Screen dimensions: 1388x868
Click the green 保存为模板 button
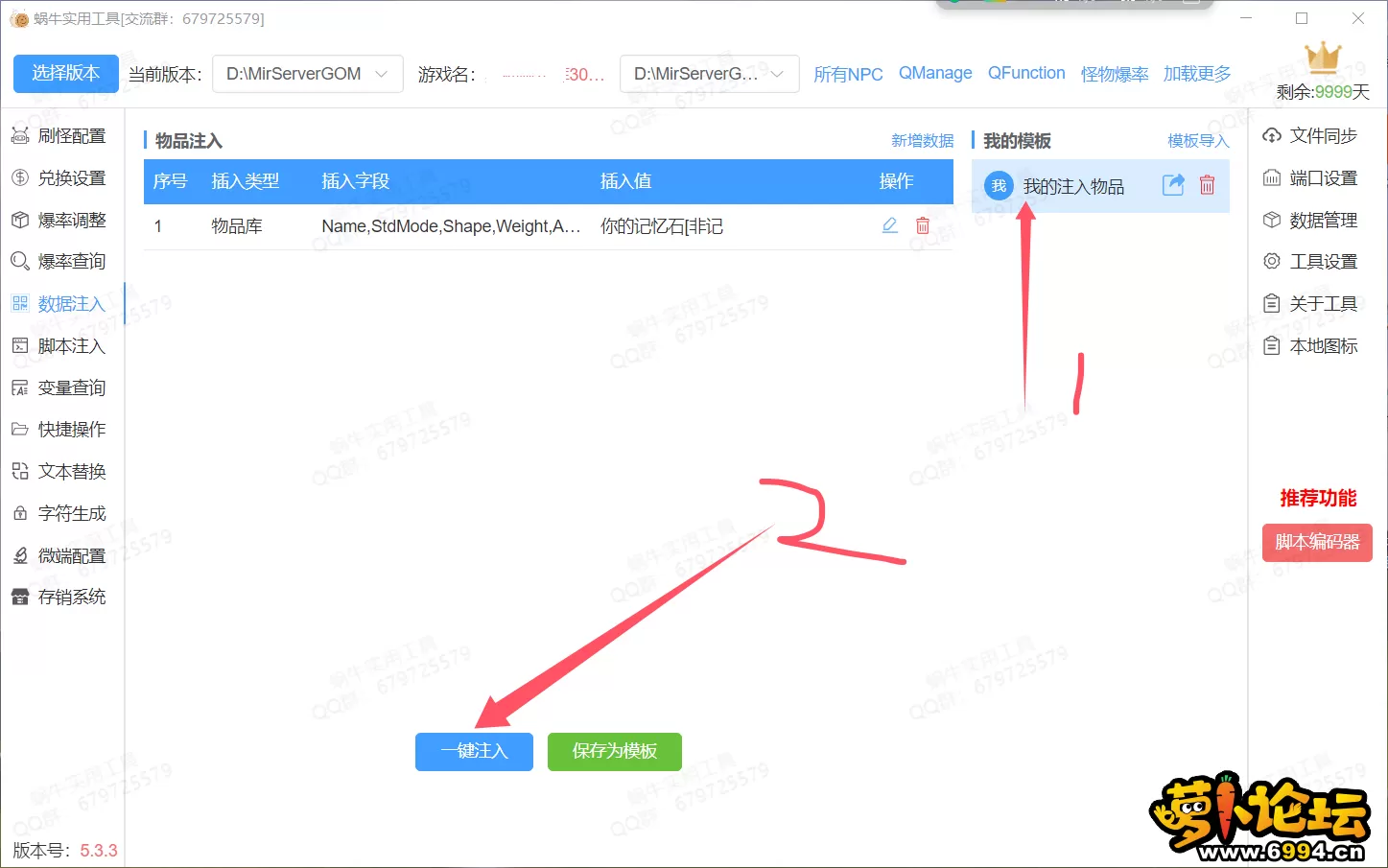pyautogui.click(x=614, y=751)
